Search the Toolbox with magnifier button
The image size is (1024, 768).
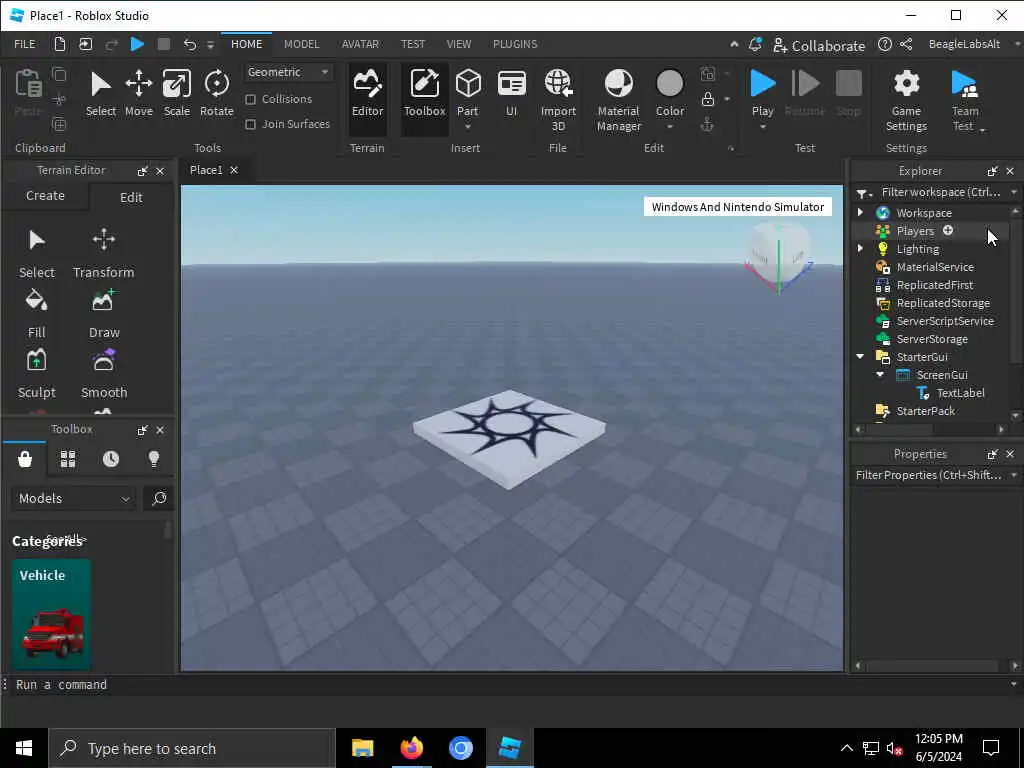159,498
